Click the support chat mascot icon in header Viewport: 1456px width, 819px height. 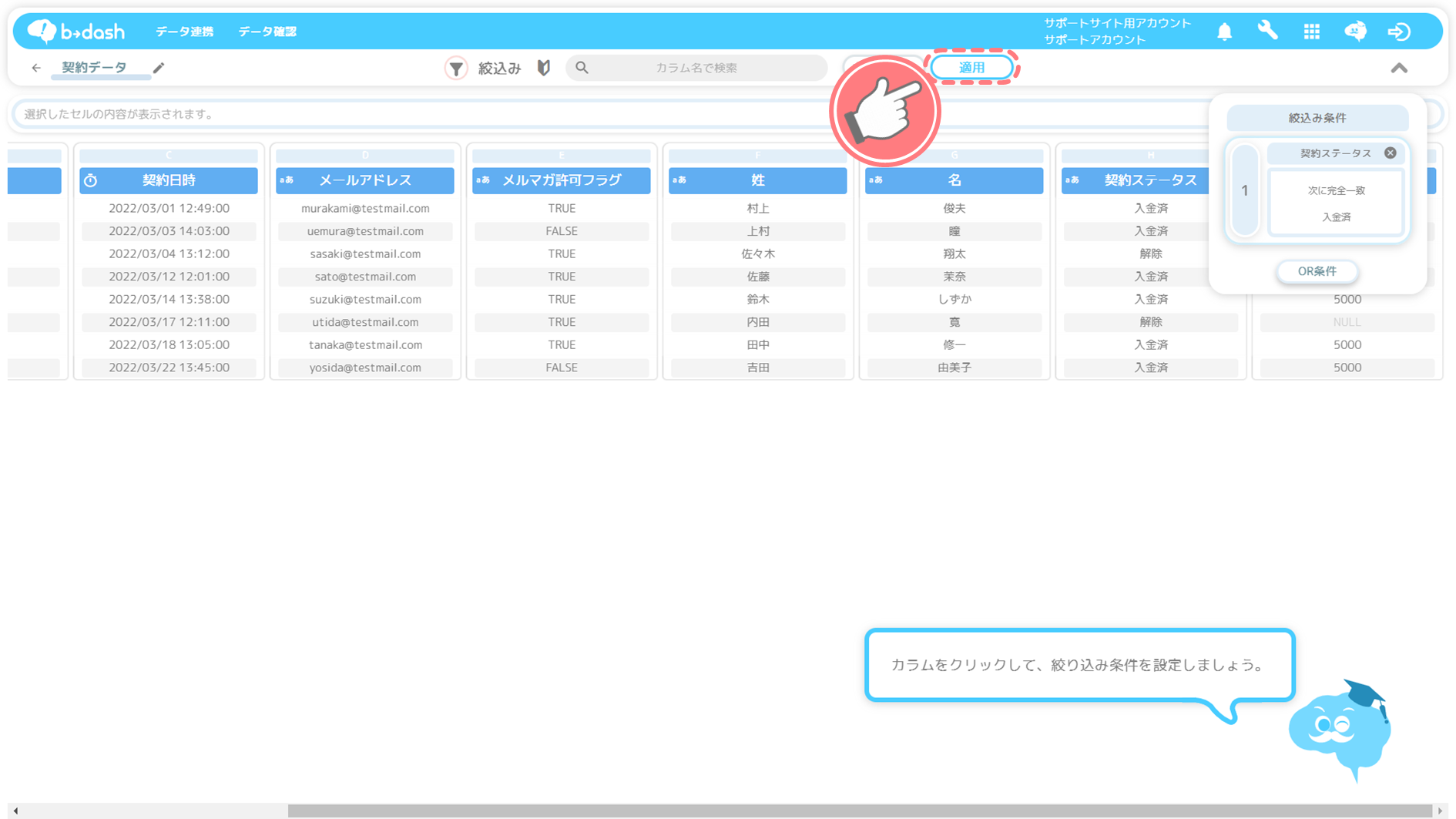[x=1355, y=31]
